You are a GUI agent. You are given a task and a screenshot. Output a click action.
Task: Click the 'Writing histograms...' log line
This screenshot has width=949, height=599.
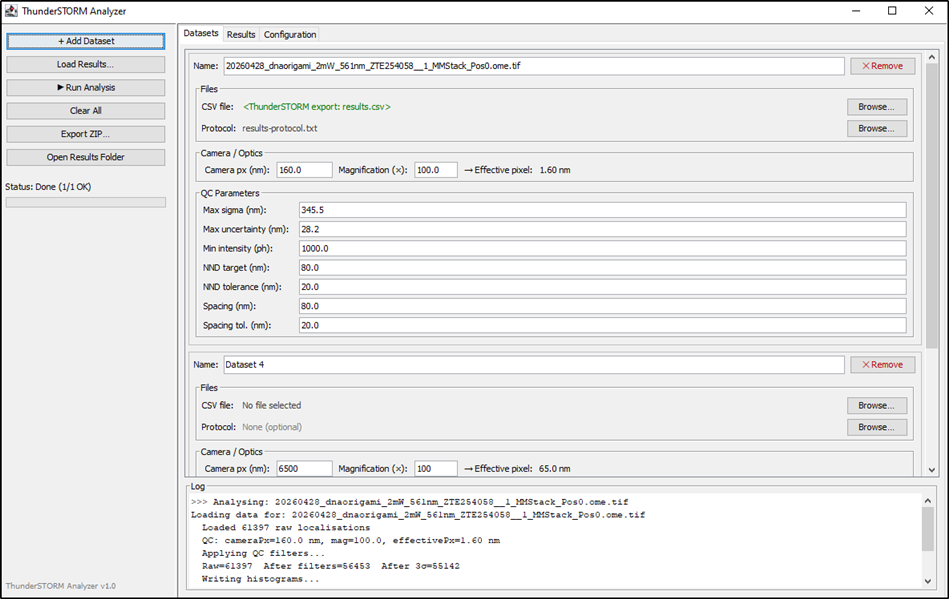pyautogui.click(x=261, y=579)
